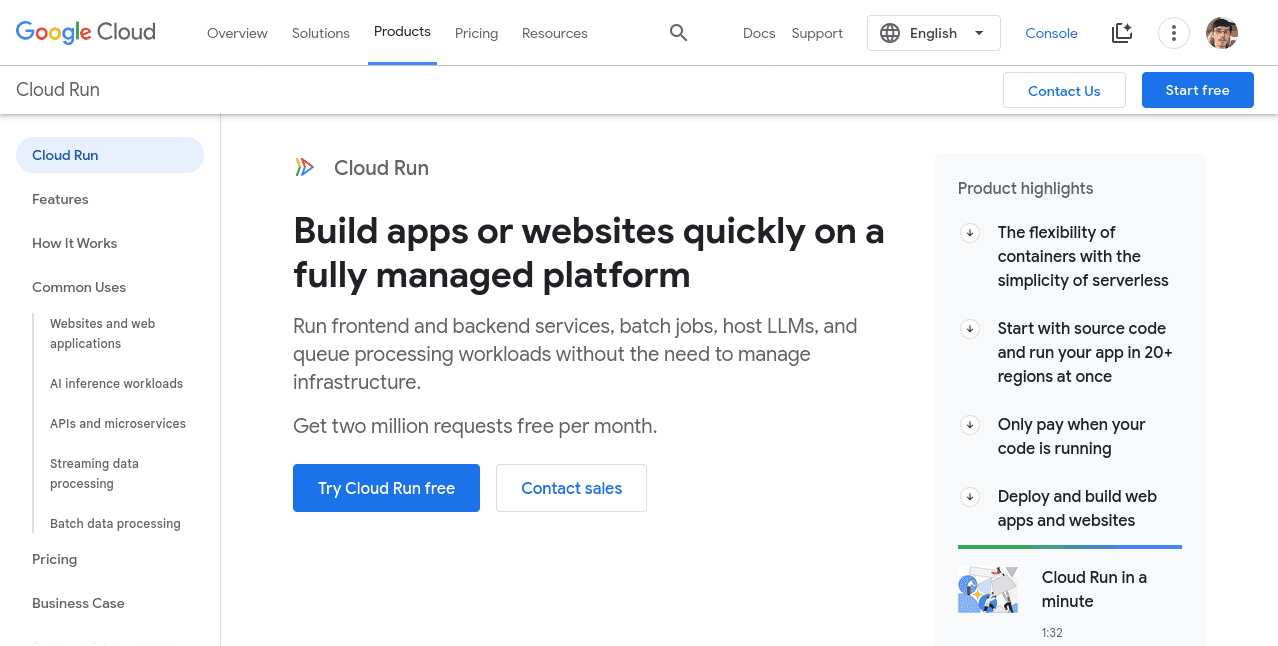Open the English language dropdown

pos(933,33)
